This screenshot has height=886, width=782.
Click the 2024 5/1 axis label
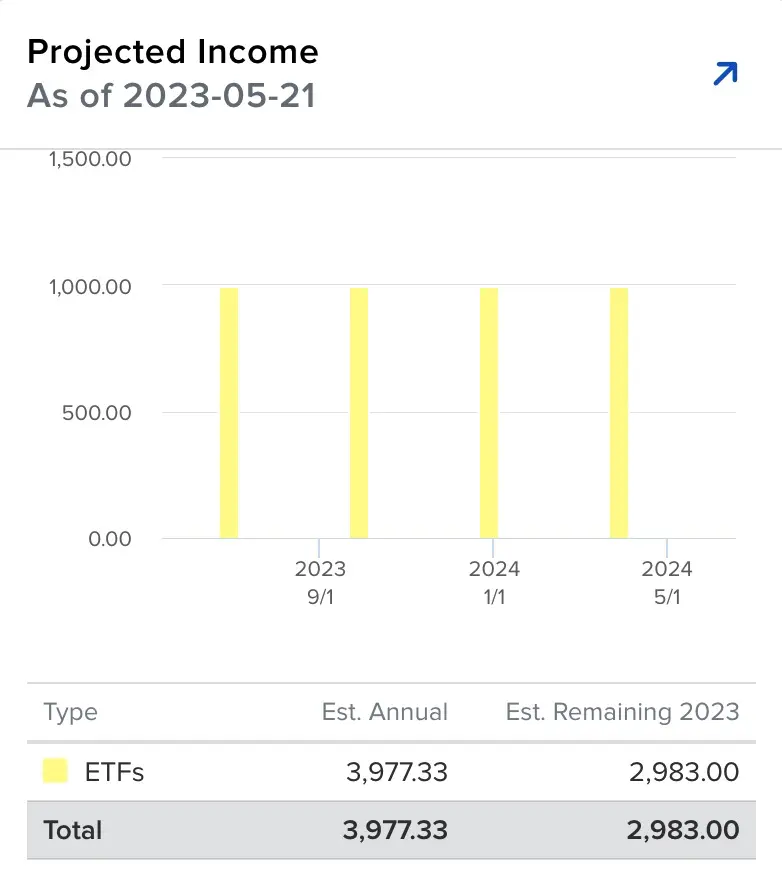[x=667, y=582]
